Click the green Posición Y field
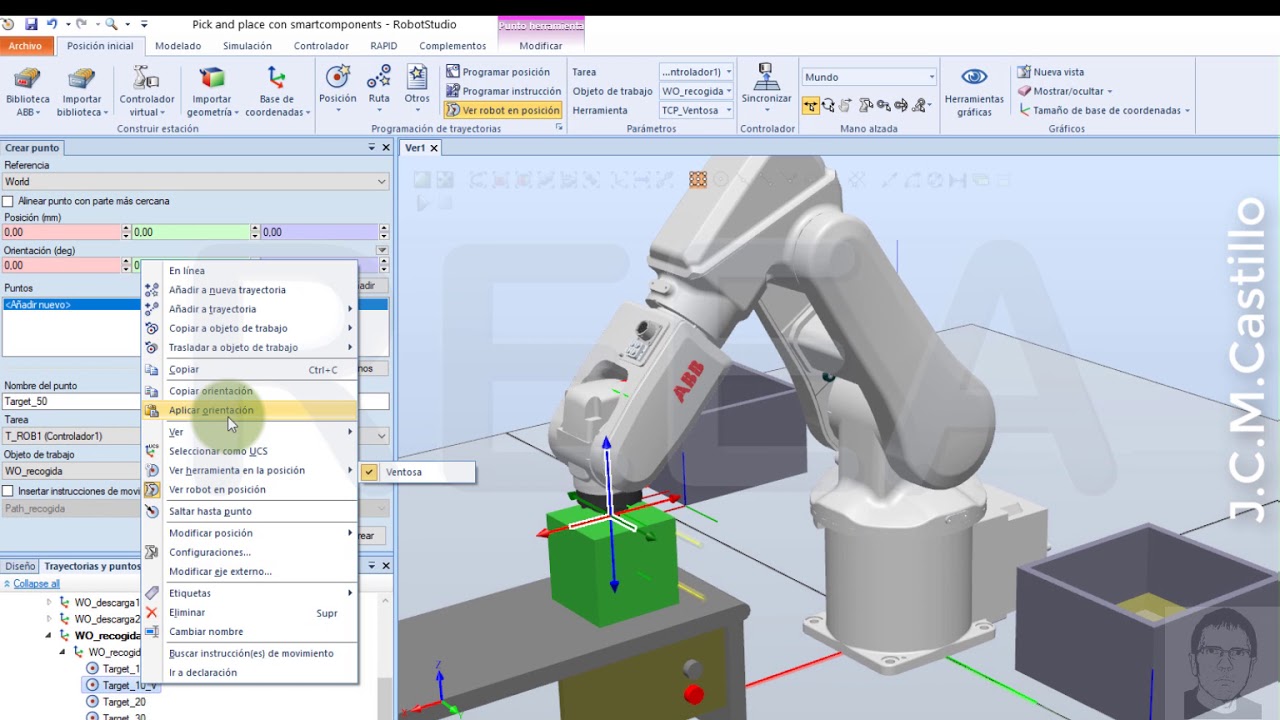 pos(190,232)
